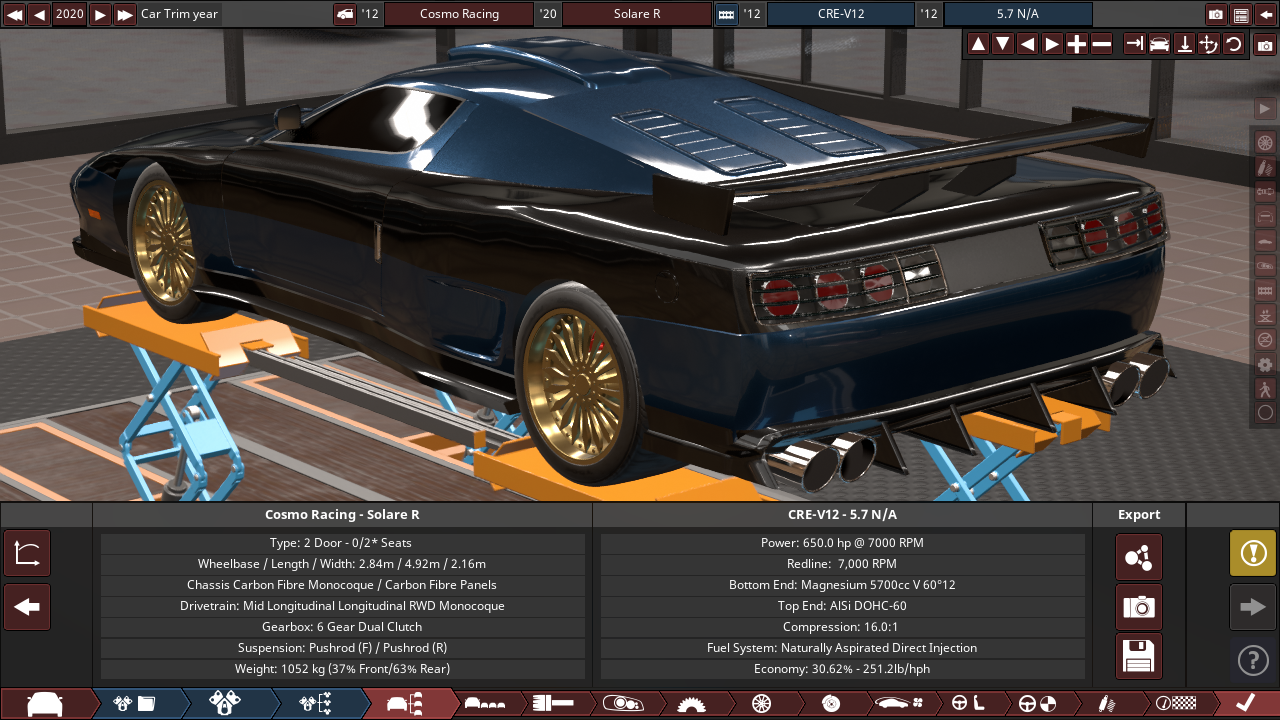Move camera up with the up triangle
The image size is (1280, 720).
click(978, 44)
